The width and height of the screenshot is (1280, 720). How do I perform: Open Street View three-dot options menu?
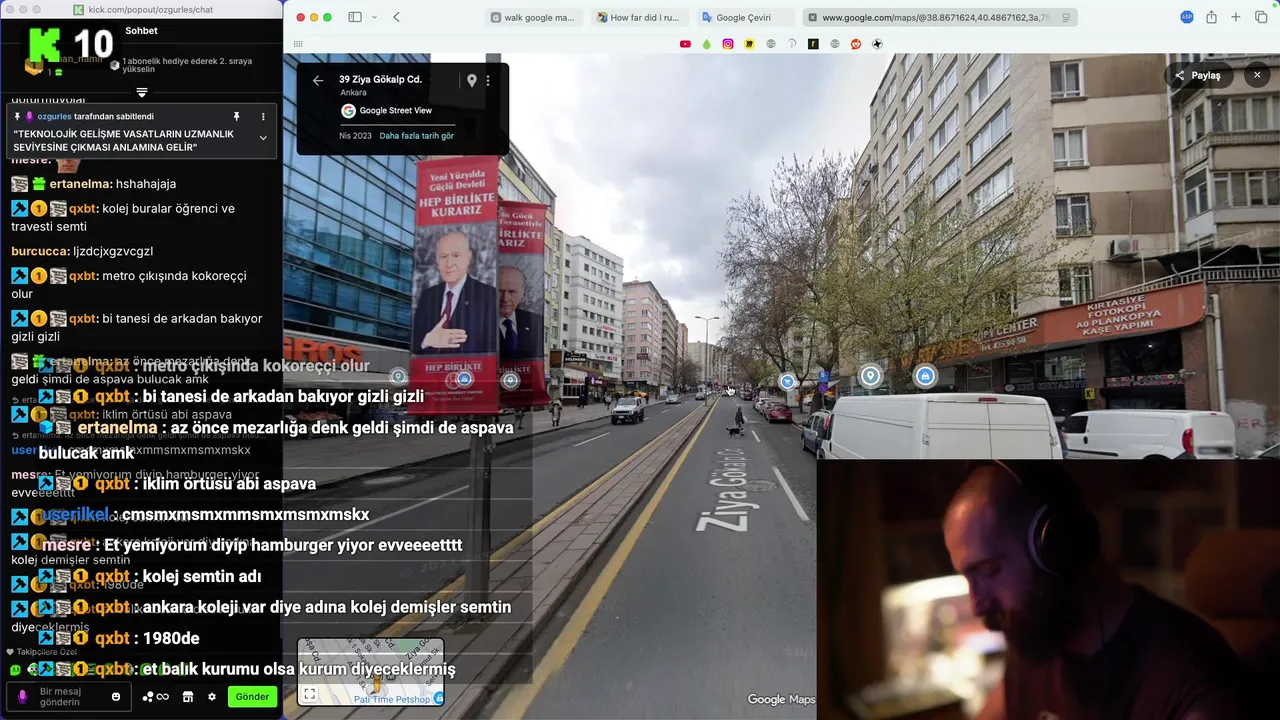tap(488, 81)
